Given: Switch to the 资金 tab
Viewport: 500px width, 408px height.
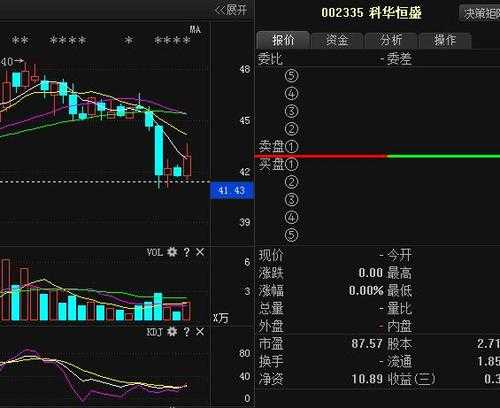Looking at the screenshot, I should pyautogui.click(x=337, y=40).
